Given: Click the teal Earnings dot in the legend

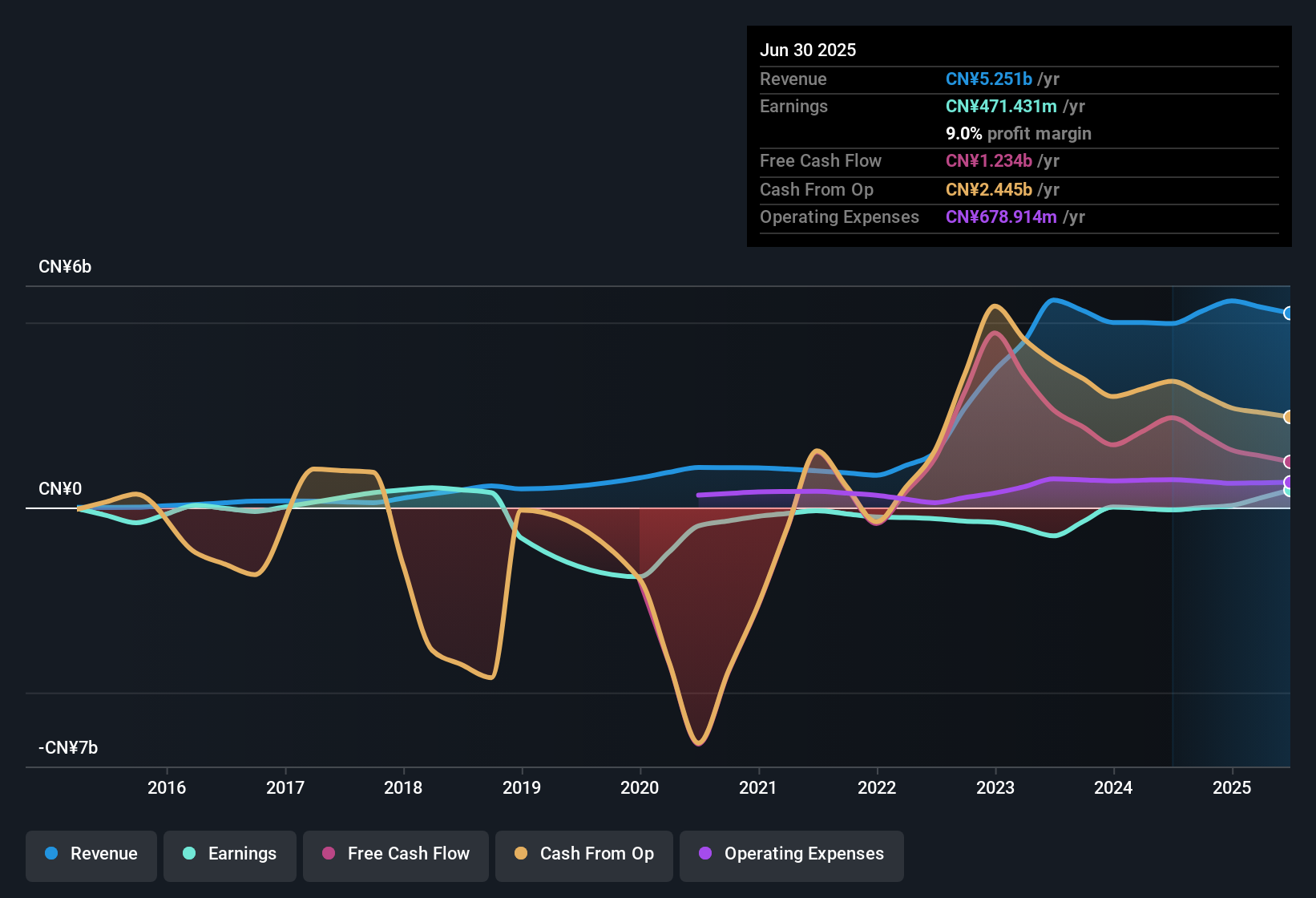Looking at the screenshot, I should (x=189, y=854).
